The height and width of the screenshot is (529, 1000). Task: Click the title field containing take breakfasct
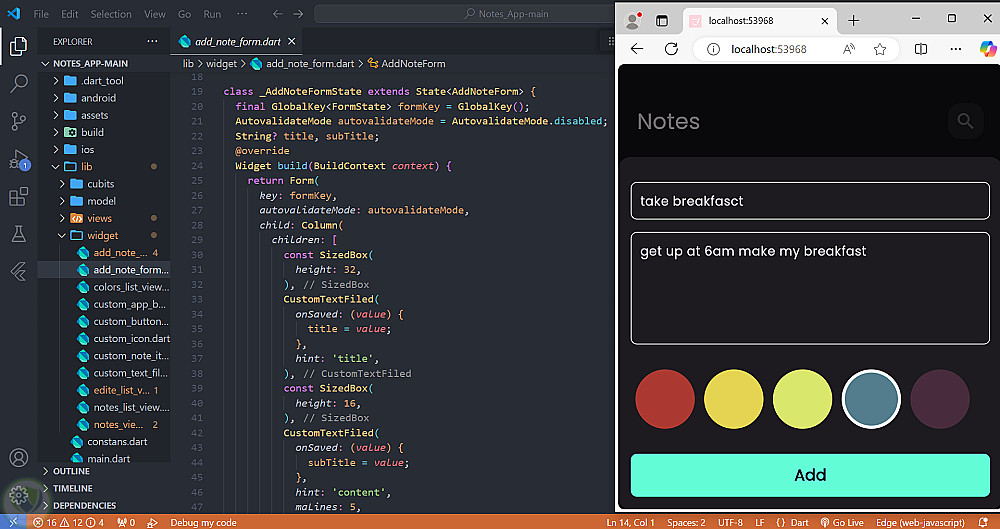(809, 201)
